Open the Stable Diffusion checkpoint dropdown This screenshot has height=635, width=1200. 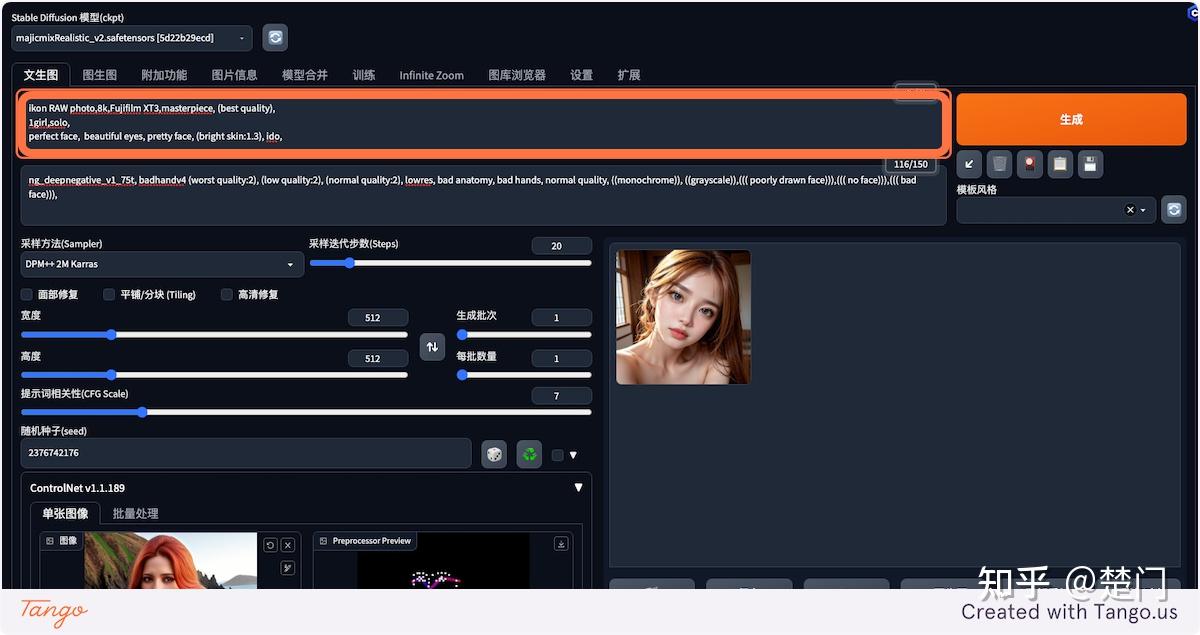coord(130,37)
